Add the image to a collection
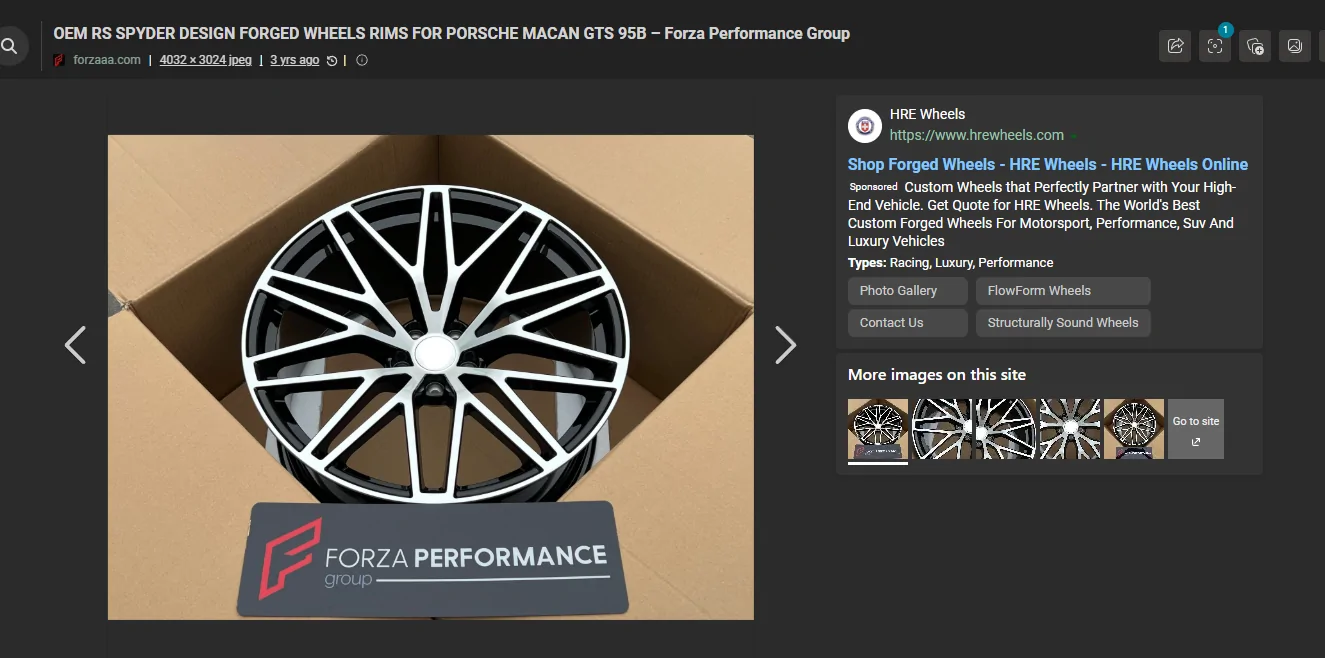This screenshot has height=658, width=1325. (1254, 46)
